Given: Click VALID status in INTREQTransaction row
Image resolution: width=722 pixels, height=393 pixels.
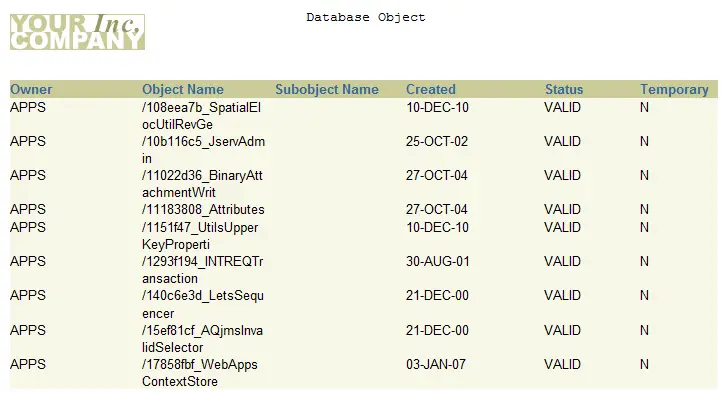Looking at the screenshot, I should (x=562, y=262).
